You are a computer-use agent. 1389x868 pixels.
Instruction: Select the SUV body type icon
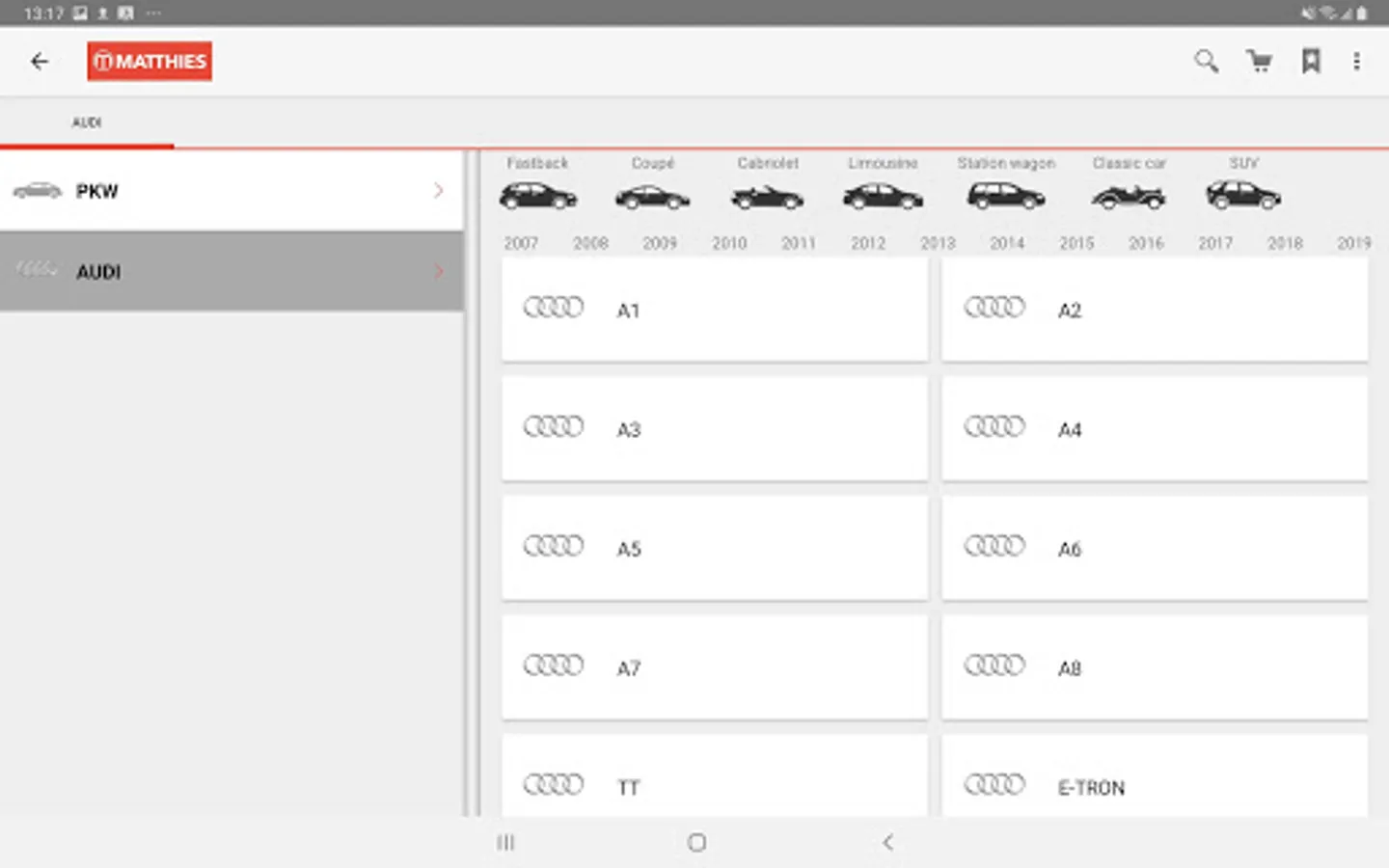(1243, 196)
